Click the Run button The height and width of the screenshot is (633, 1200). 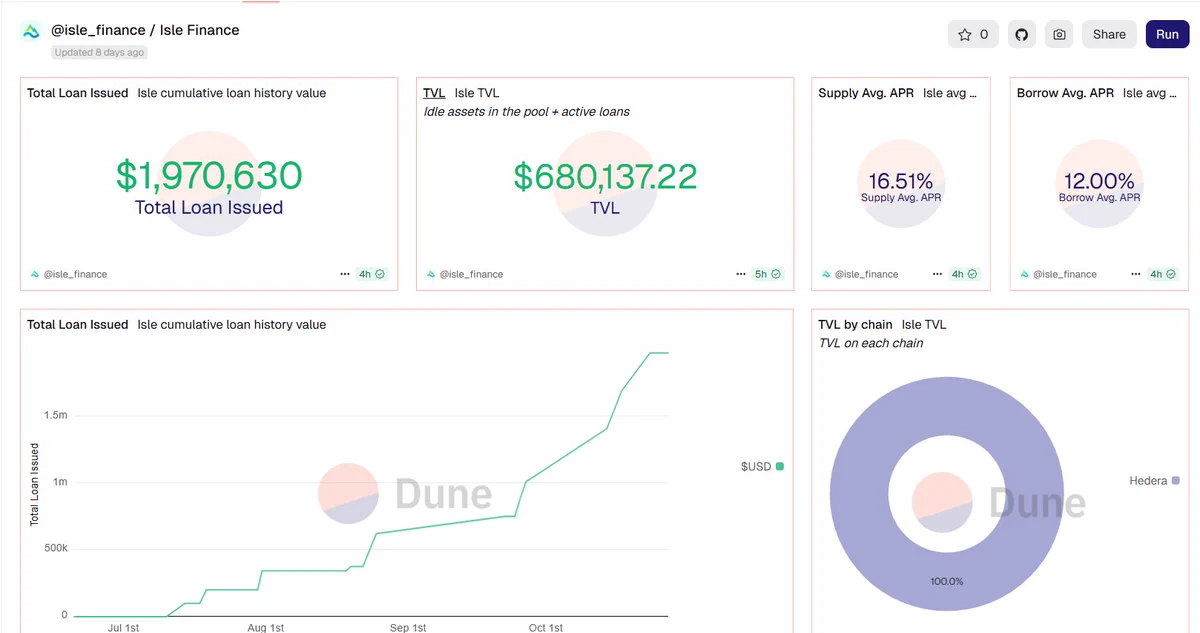pos(1167,34)
